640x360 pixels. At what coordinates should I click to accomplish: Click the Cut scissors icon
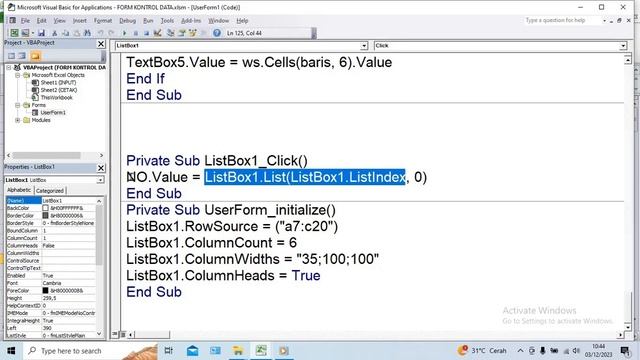54,33
